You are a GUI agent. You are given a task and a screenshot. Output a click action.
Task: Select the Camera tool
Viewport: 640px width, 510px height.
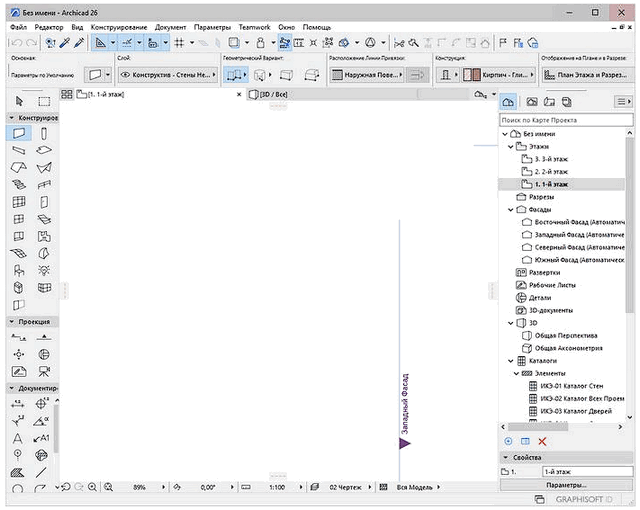pos(44,371)
